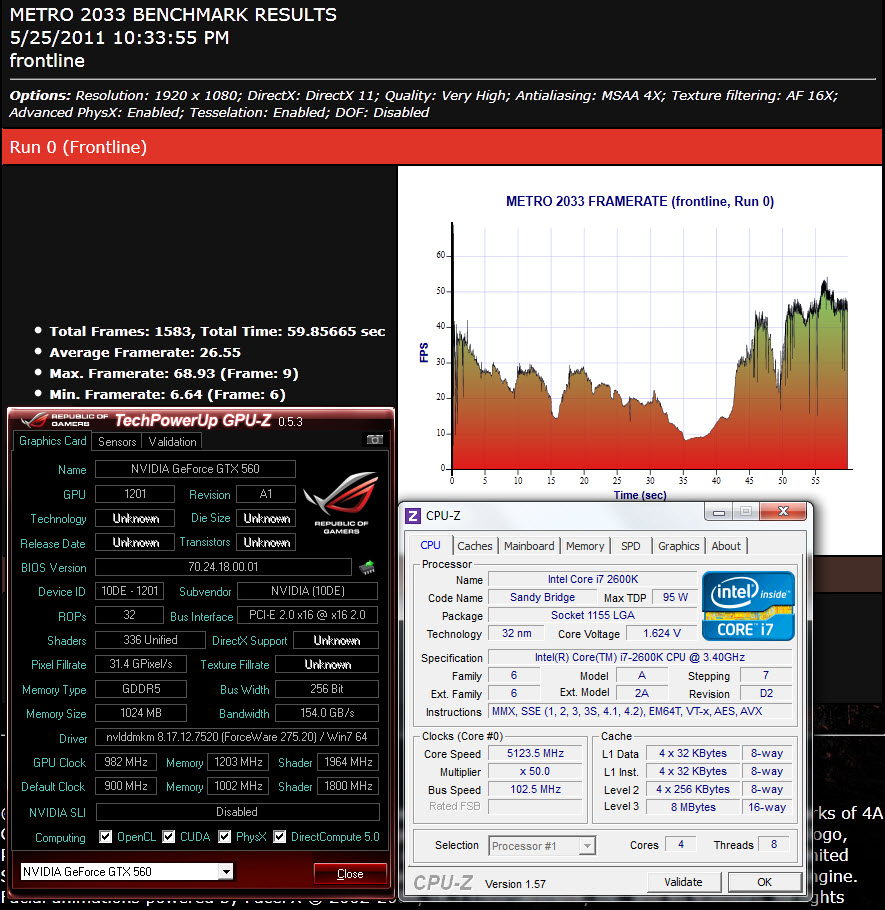
Task: Open the GPU-Z graphics card selector dropdown
Action: (226, 871)
